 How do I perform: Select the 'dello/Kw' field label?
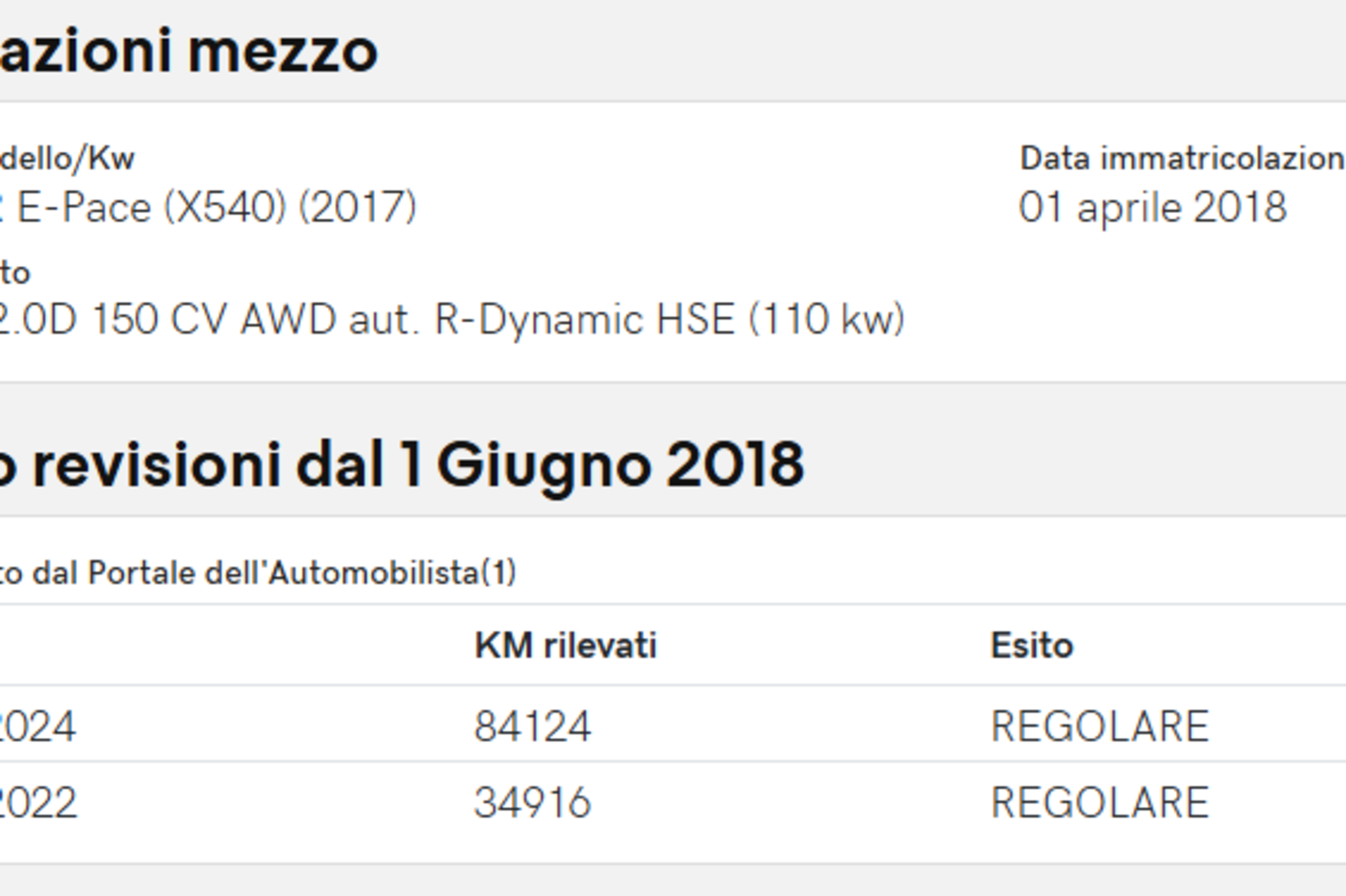pos(67,158)
